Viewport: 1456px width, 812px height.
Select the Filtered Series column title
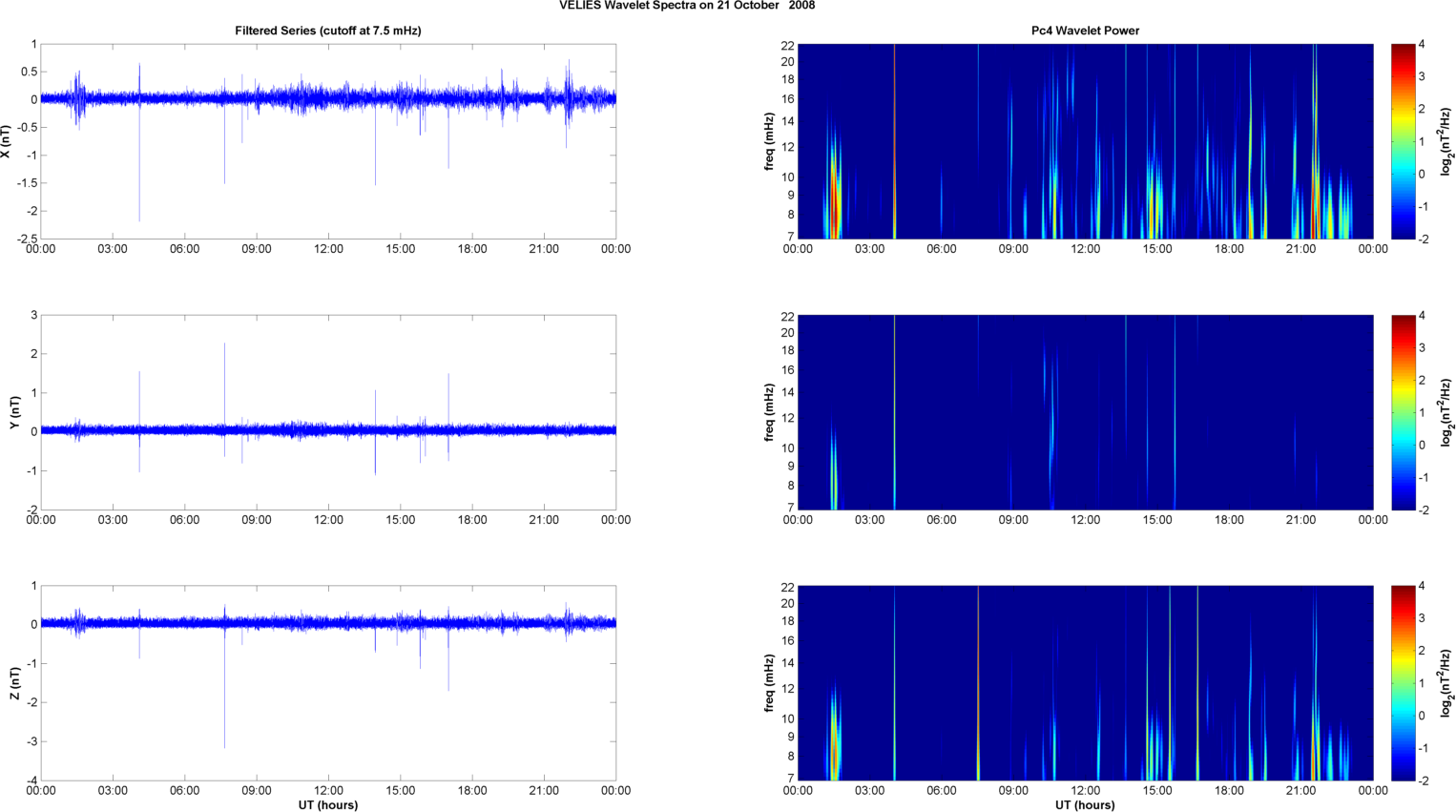pyautogui.click(x=327, y=31)
